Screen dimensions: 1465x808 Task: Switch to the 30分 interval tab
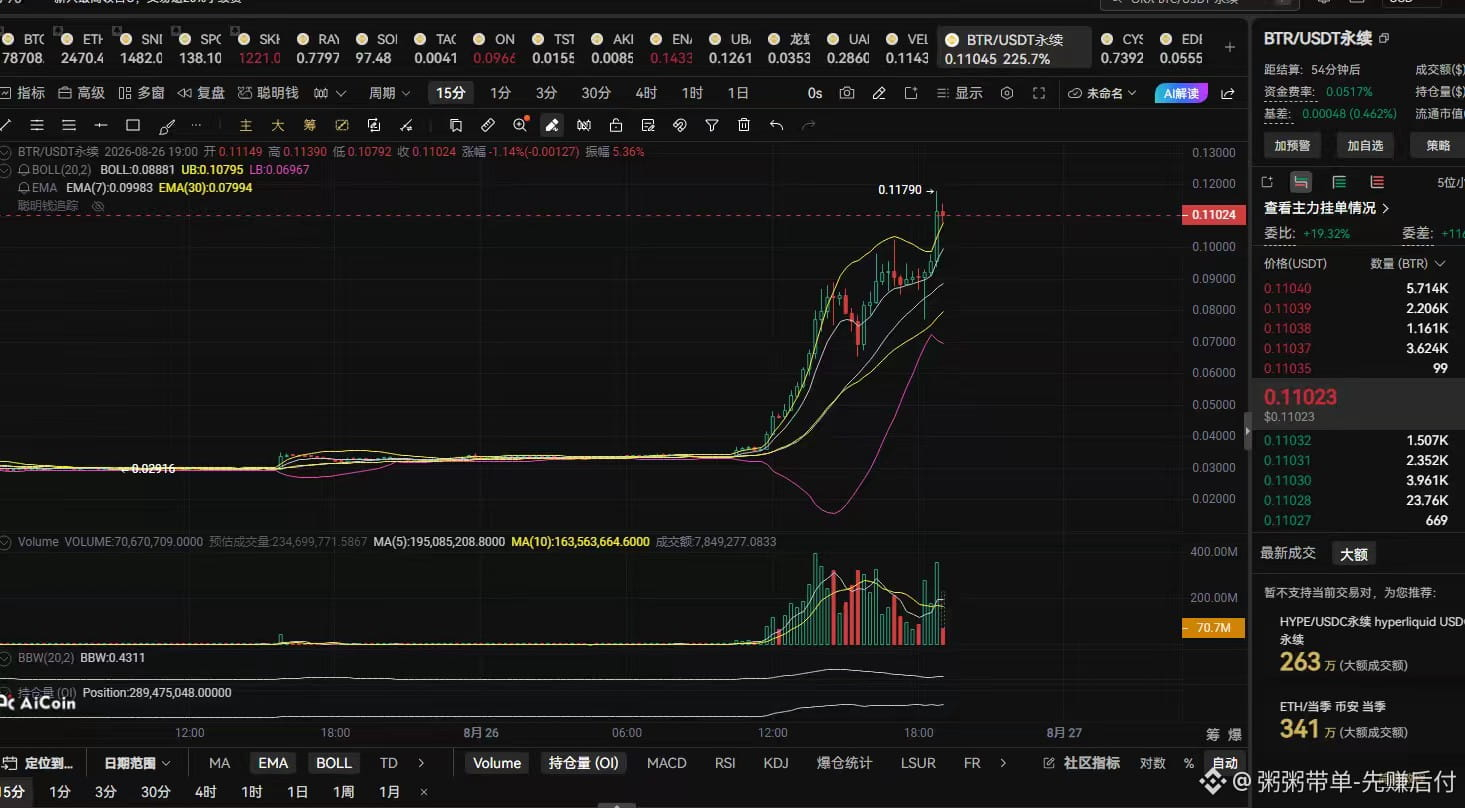(x=596, y=93)
